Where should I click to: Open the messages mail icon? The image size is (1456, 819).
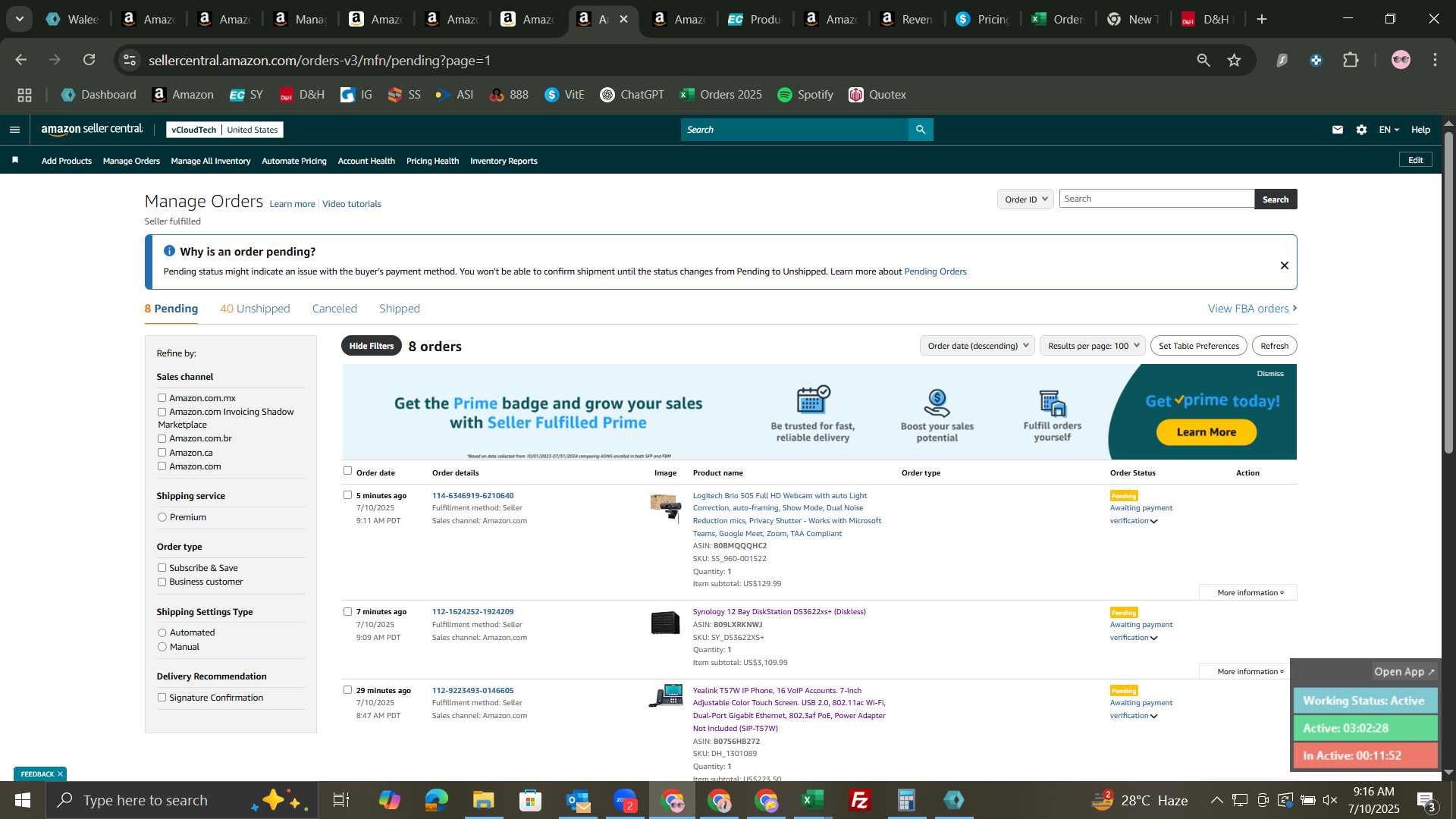tap(1338, 130)
